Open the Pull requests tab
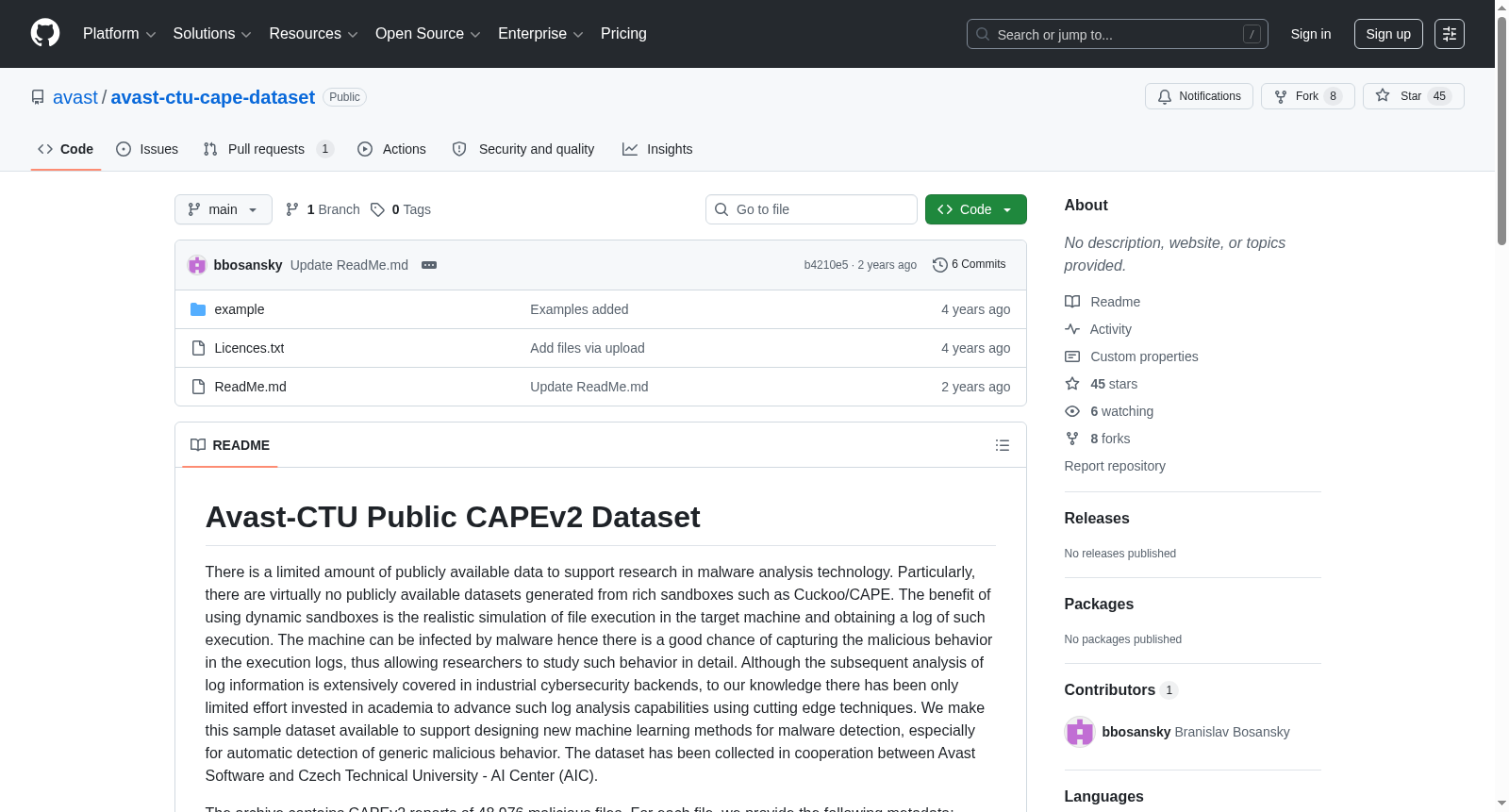Image resolution: width=1509 pixels, height=812 pixels. [x=269, y=149]
